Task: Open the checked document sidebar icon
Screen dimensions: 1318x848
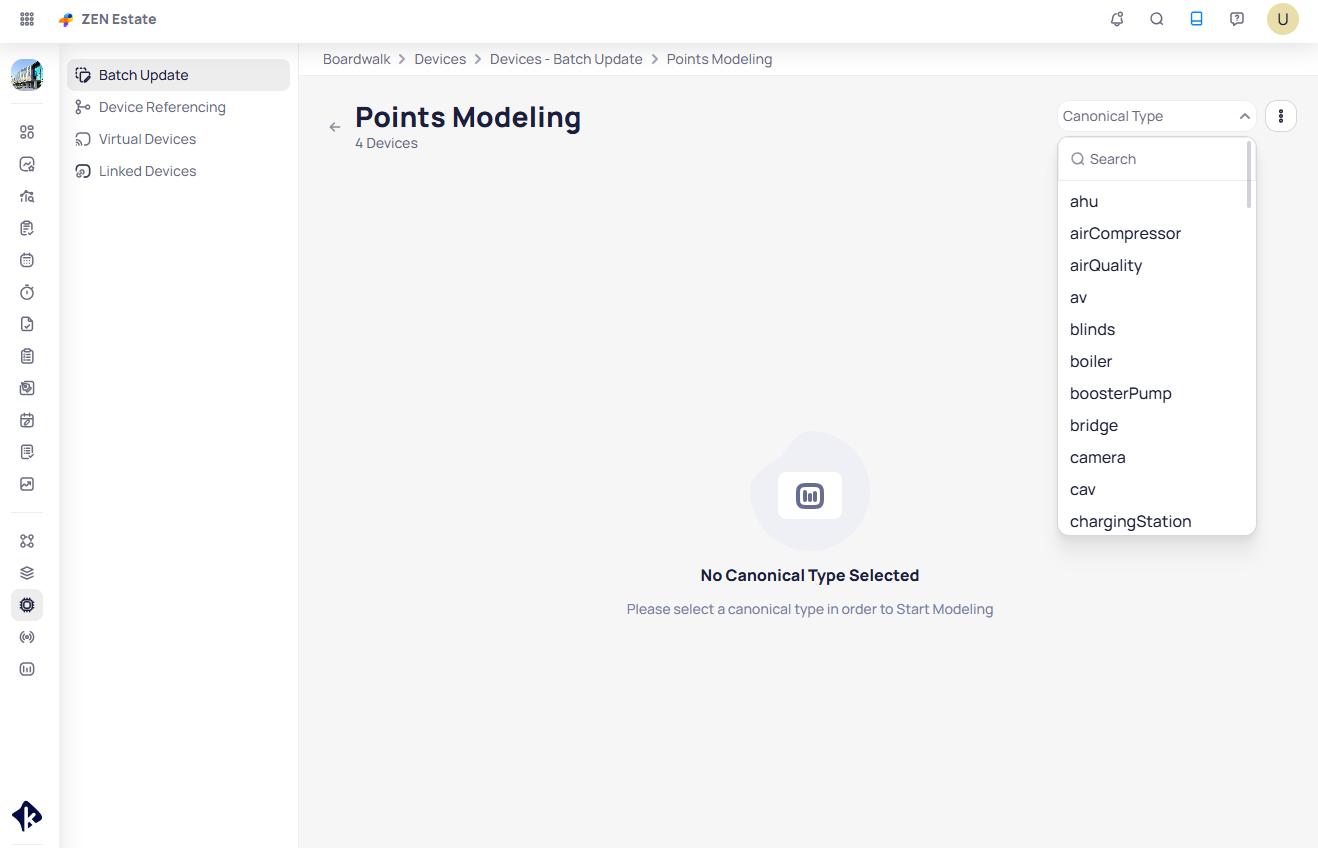Action: [x=27, y=324]
